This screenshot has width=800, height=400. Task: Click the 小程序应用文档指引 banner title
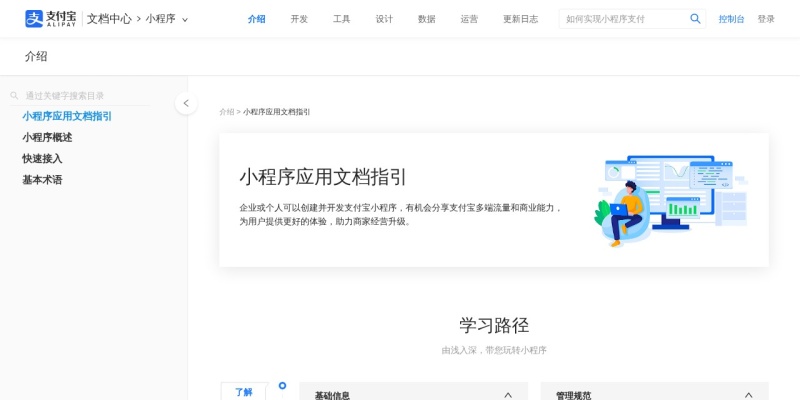click(x=323, y=177)
